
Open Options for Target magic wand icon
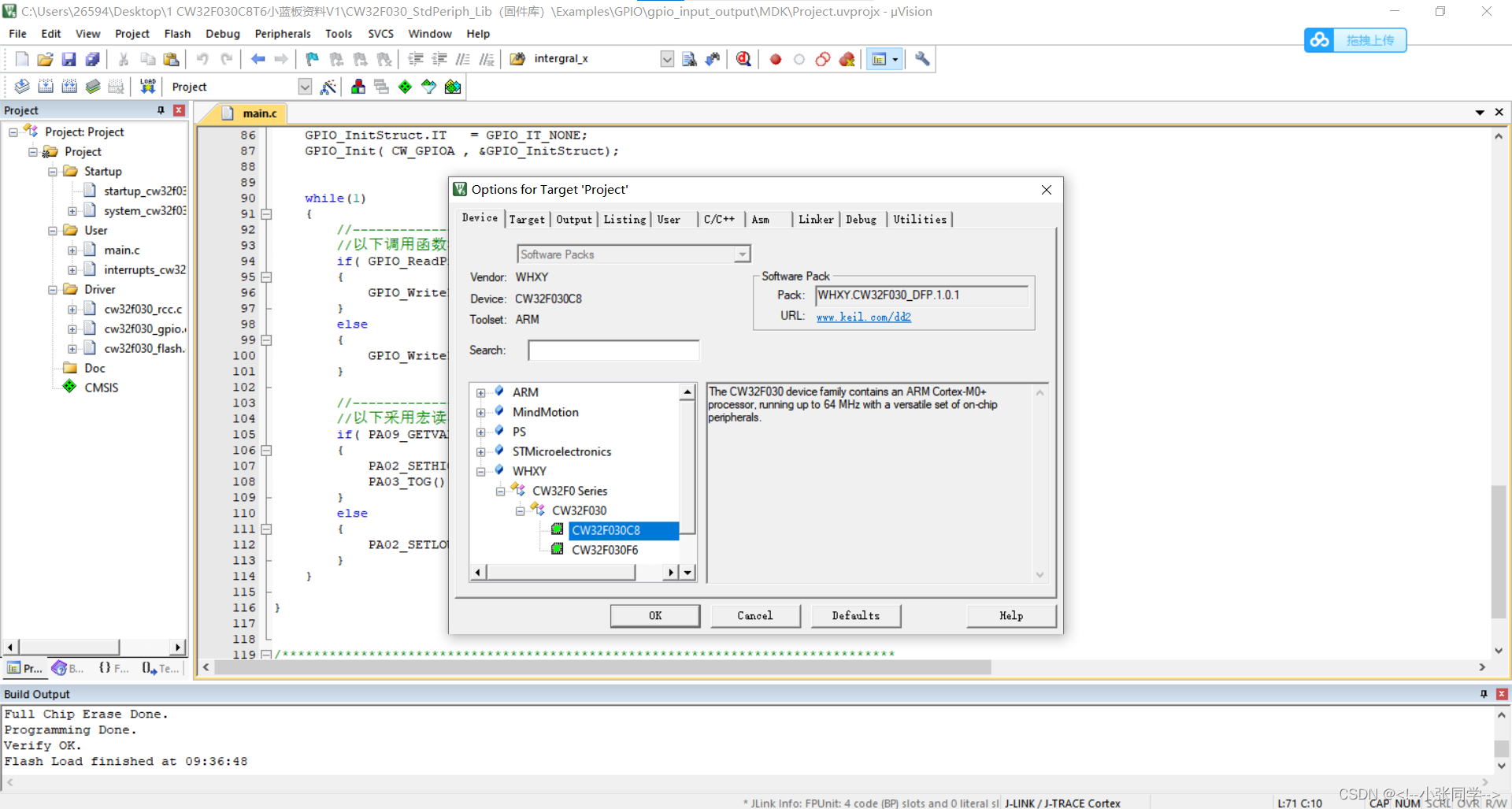pyautogui.click(x=328, y=87)
